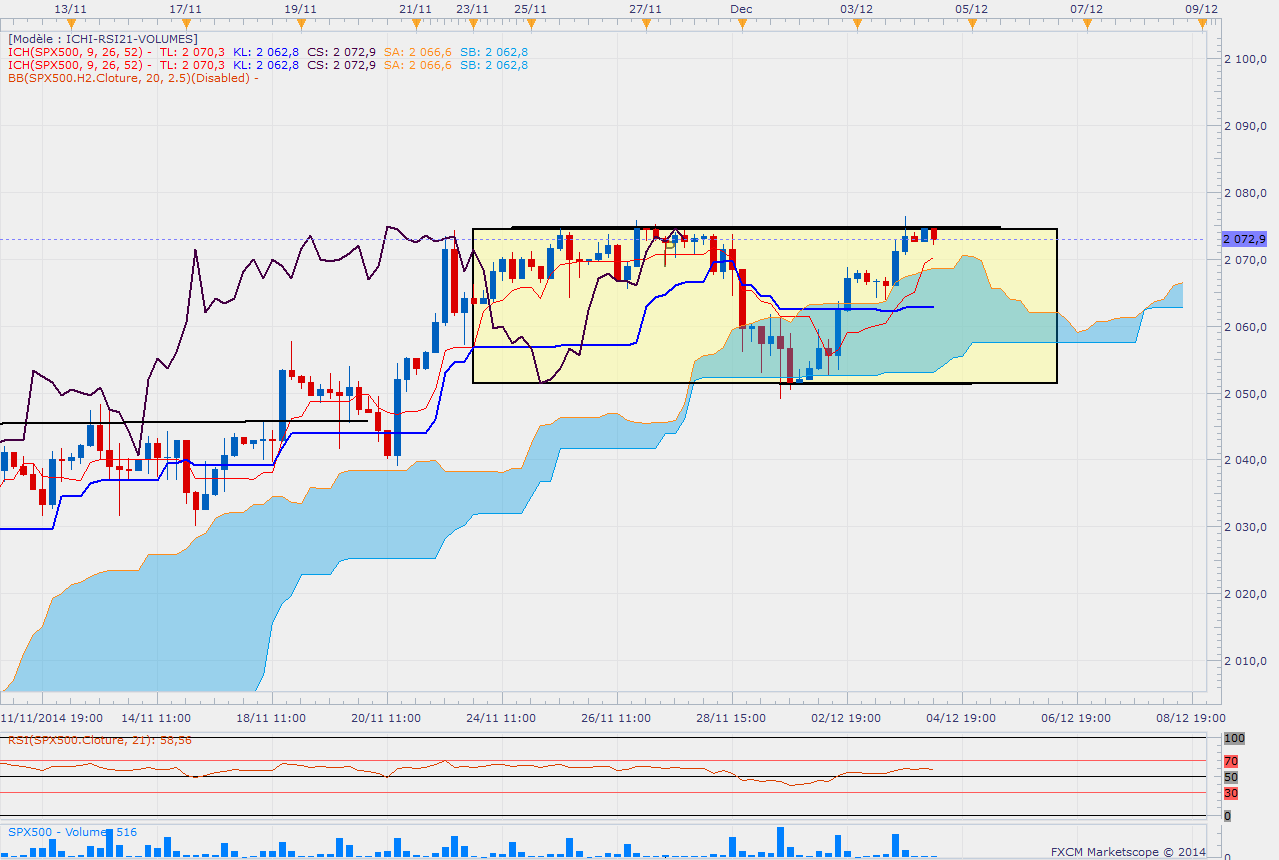Screen dimensions: 1279x860
Task: Select the orange date marker under 09/12
Action: pyautogui.click(x=1204, y=24)
